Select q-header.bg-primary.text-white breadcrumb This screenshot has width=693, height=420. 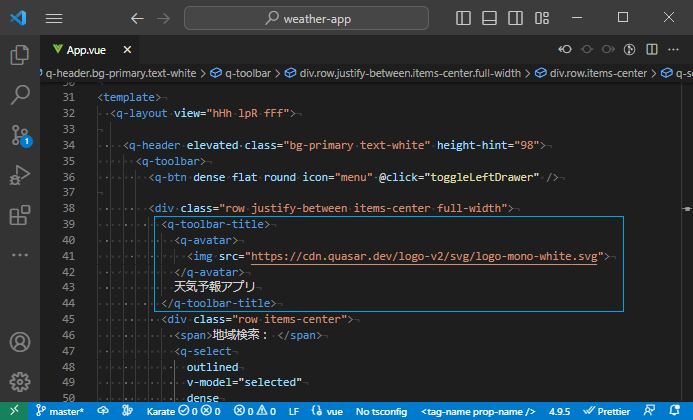pyautogui.click(x=120, y=73)
